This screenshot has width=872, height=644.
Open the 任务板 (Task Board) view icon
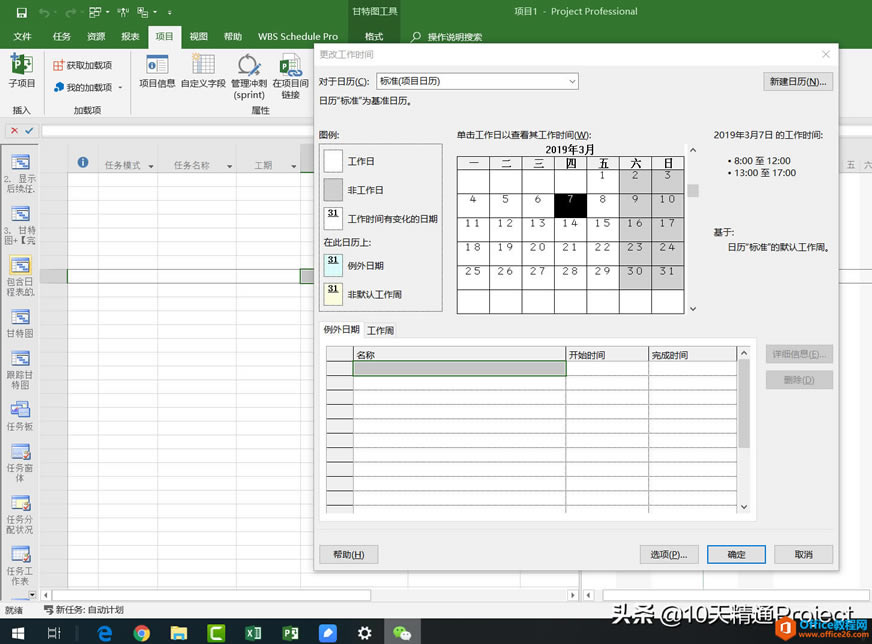[x=20, y=416]
